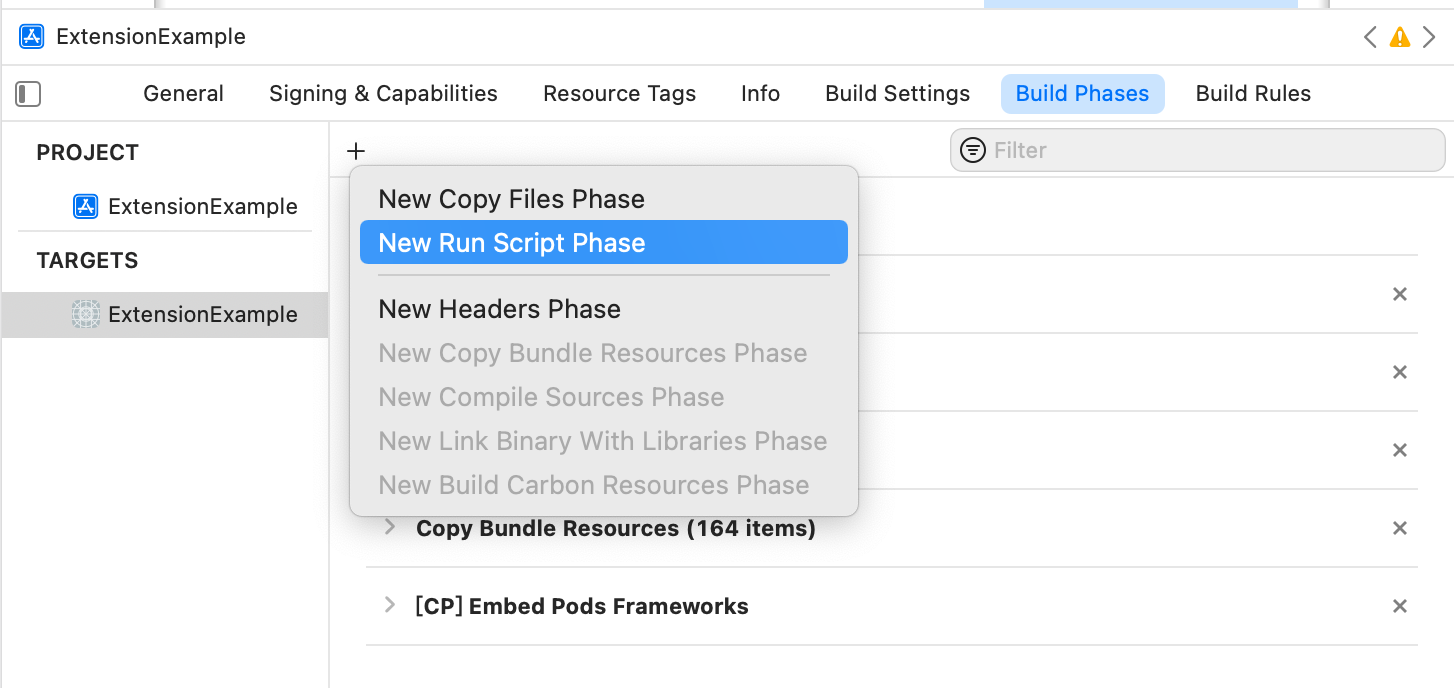Open Signing & Capabilities tab

pyautogui.click(x=383, y=94)
